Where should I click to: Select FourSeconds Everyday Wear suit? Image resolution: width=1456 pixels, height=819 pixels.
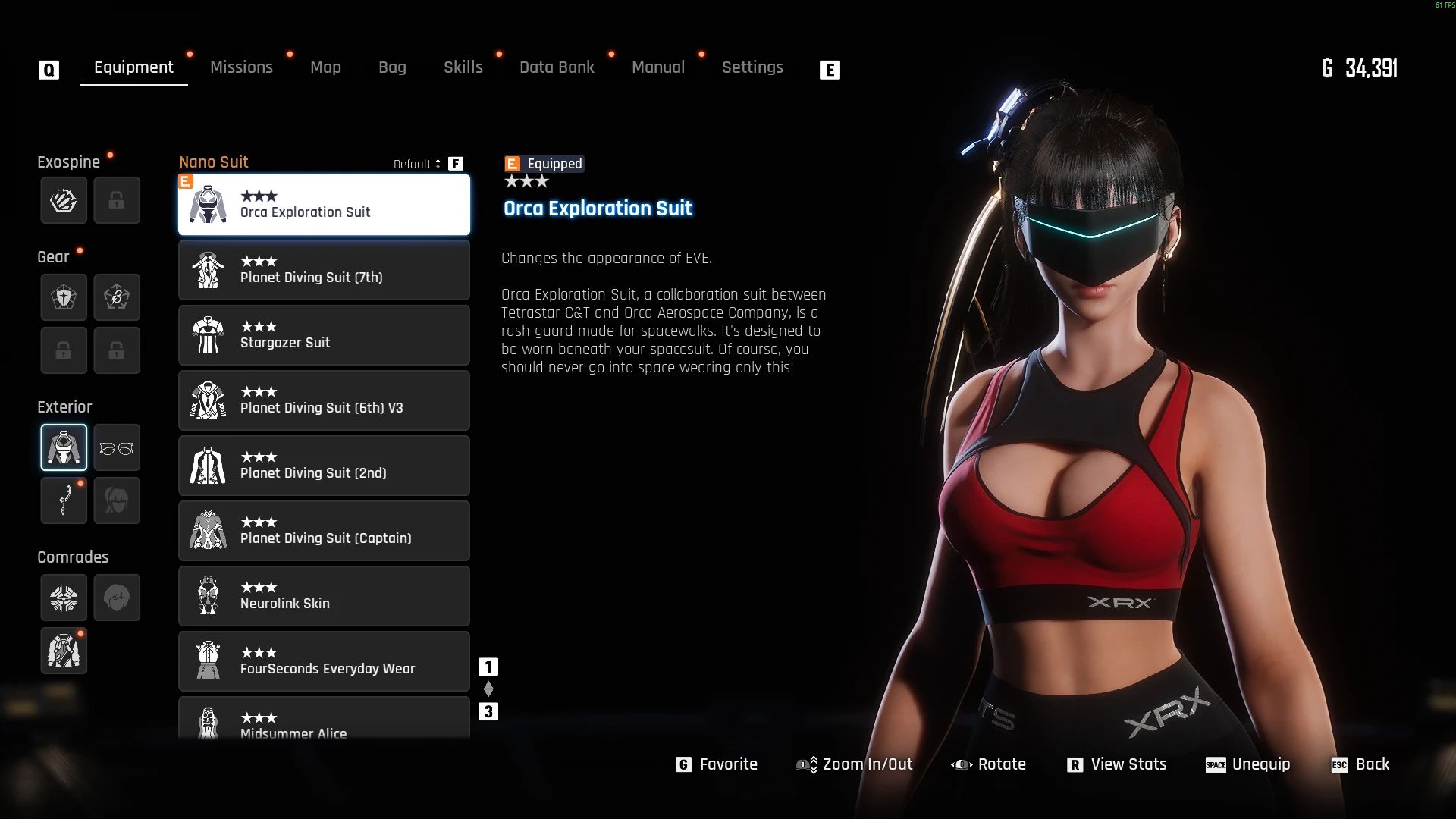pos(324,661)
